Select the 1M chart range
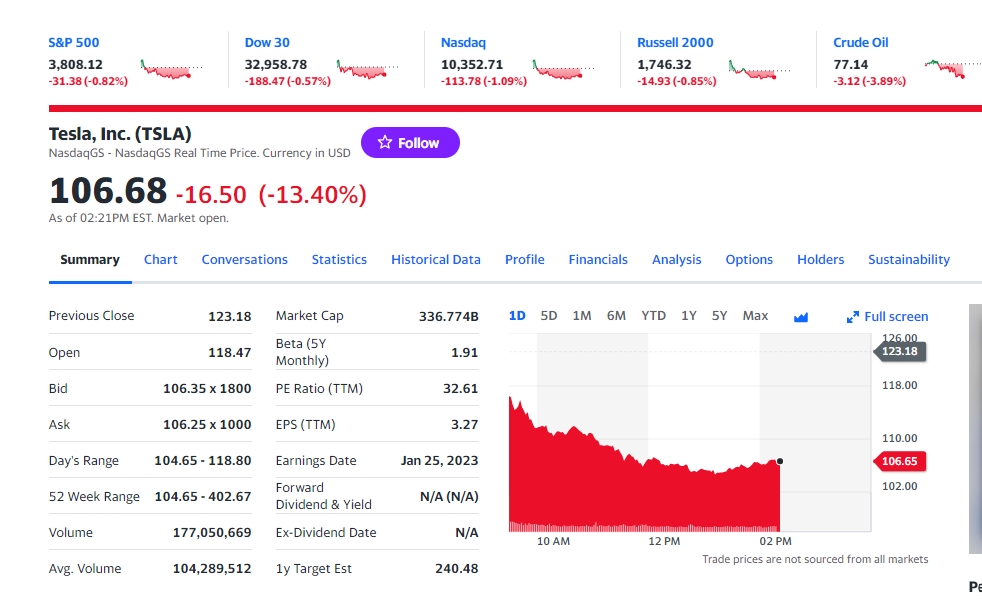This screenshot has width=982, height=608. [x=582, y=316]
